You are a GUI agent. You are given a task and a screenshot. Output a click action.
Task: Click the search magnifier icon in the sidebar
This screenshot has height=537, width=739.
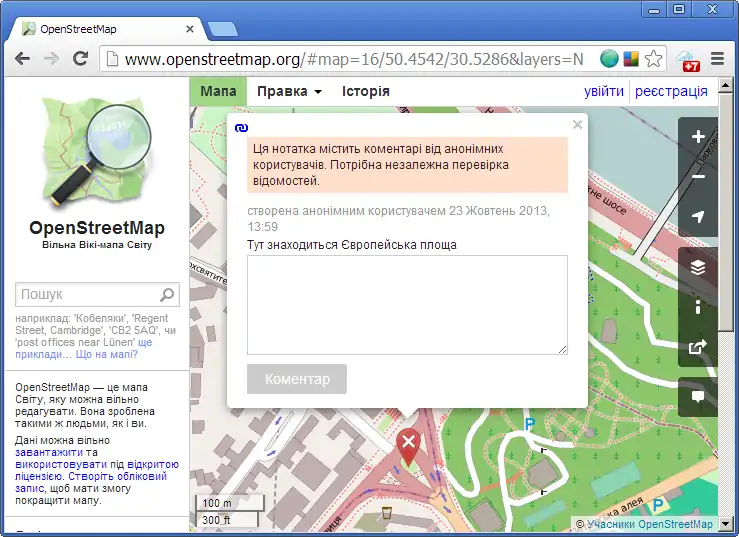pos(167,295)
